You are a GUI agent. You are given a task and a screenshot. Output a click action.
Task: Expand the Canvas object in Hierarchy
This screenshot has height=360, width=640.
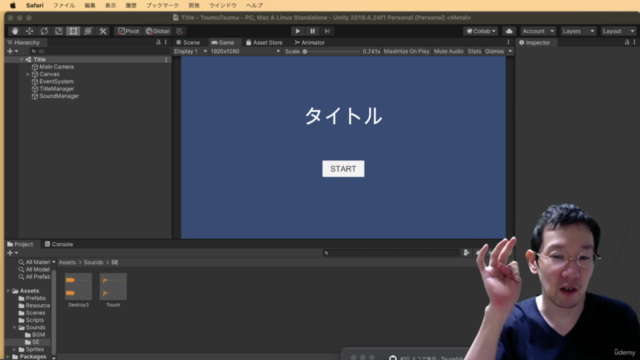28,74
